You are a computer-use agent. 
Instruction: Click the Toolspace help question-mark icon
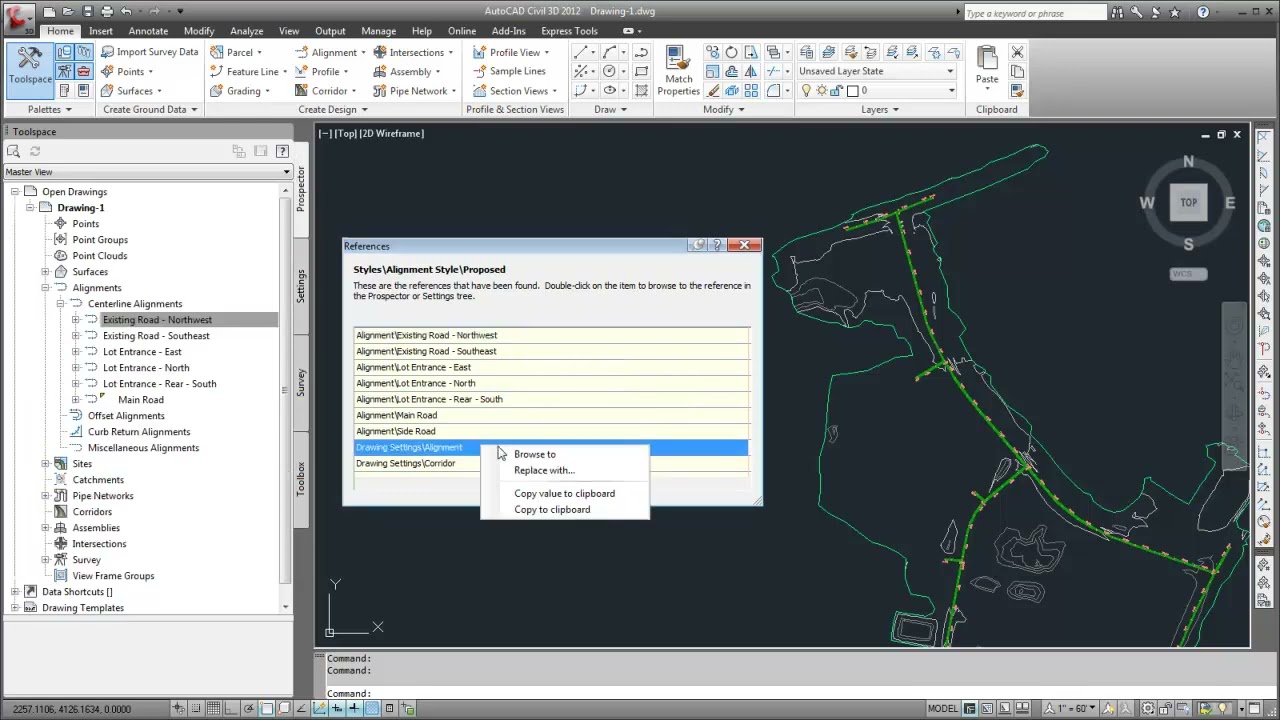(x=282, y=151)
